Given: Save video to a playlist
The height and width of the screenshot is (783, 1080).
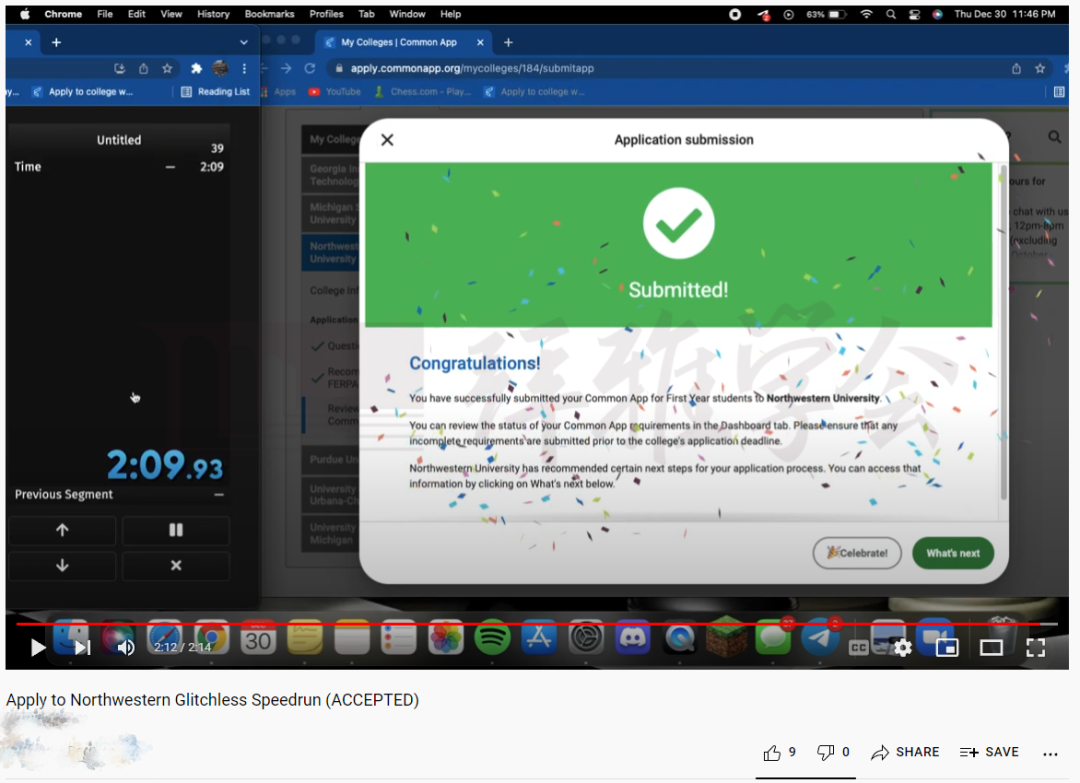Looking at the screenshot, I should coord(989,752).
